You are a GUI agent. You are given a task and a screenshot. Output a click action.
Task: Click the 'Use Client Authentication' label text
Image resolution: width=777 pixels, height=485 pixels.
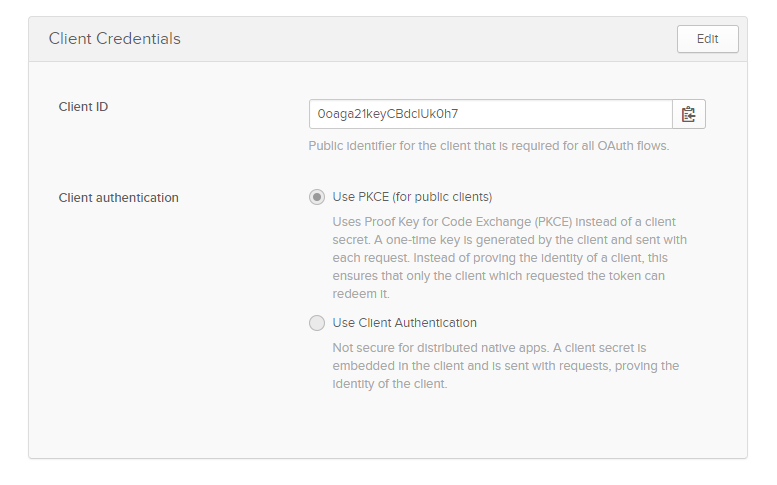[x=404, y=323]
